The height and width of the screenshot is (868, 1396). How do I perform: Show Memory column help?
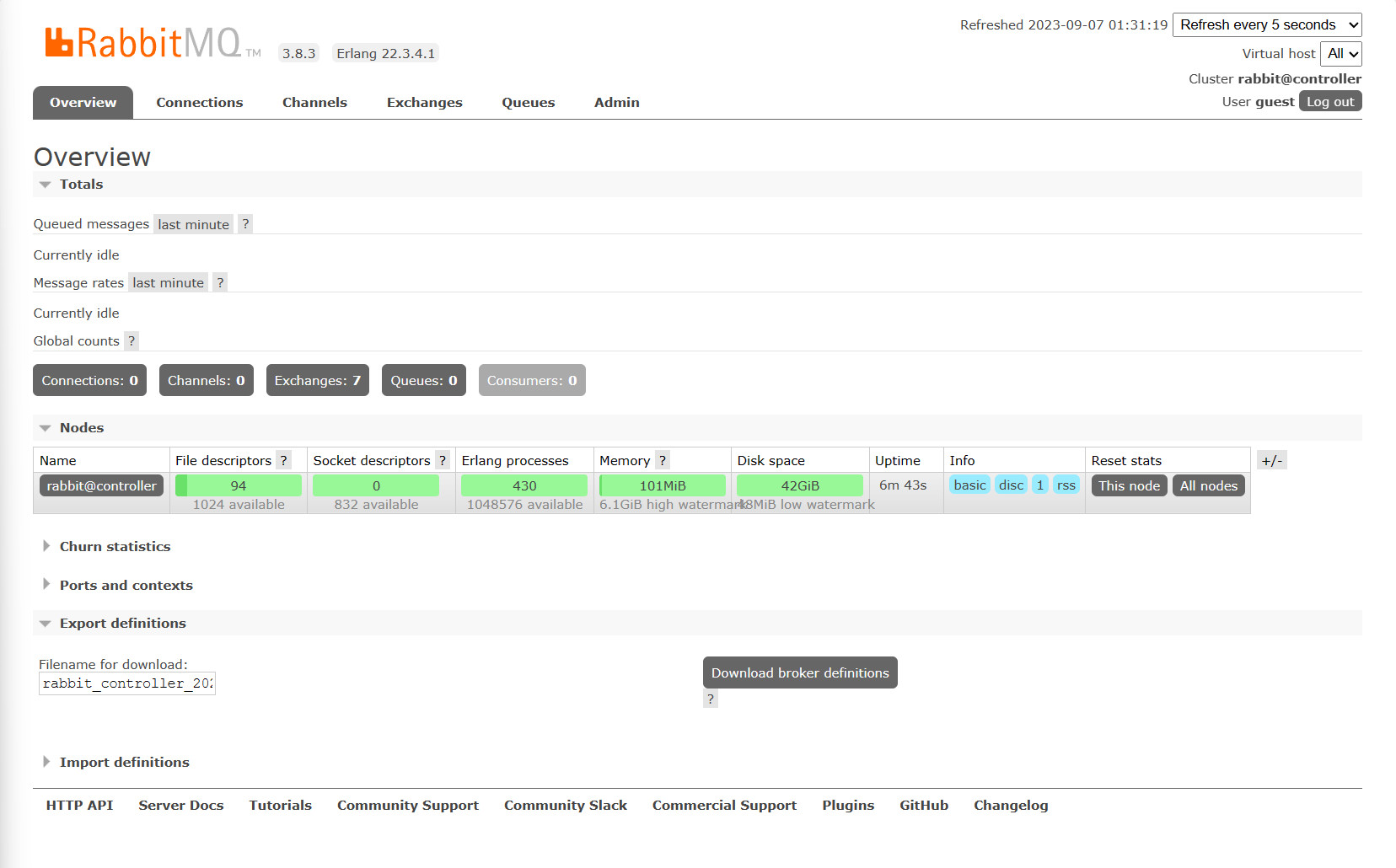click(x=663, y=461)
